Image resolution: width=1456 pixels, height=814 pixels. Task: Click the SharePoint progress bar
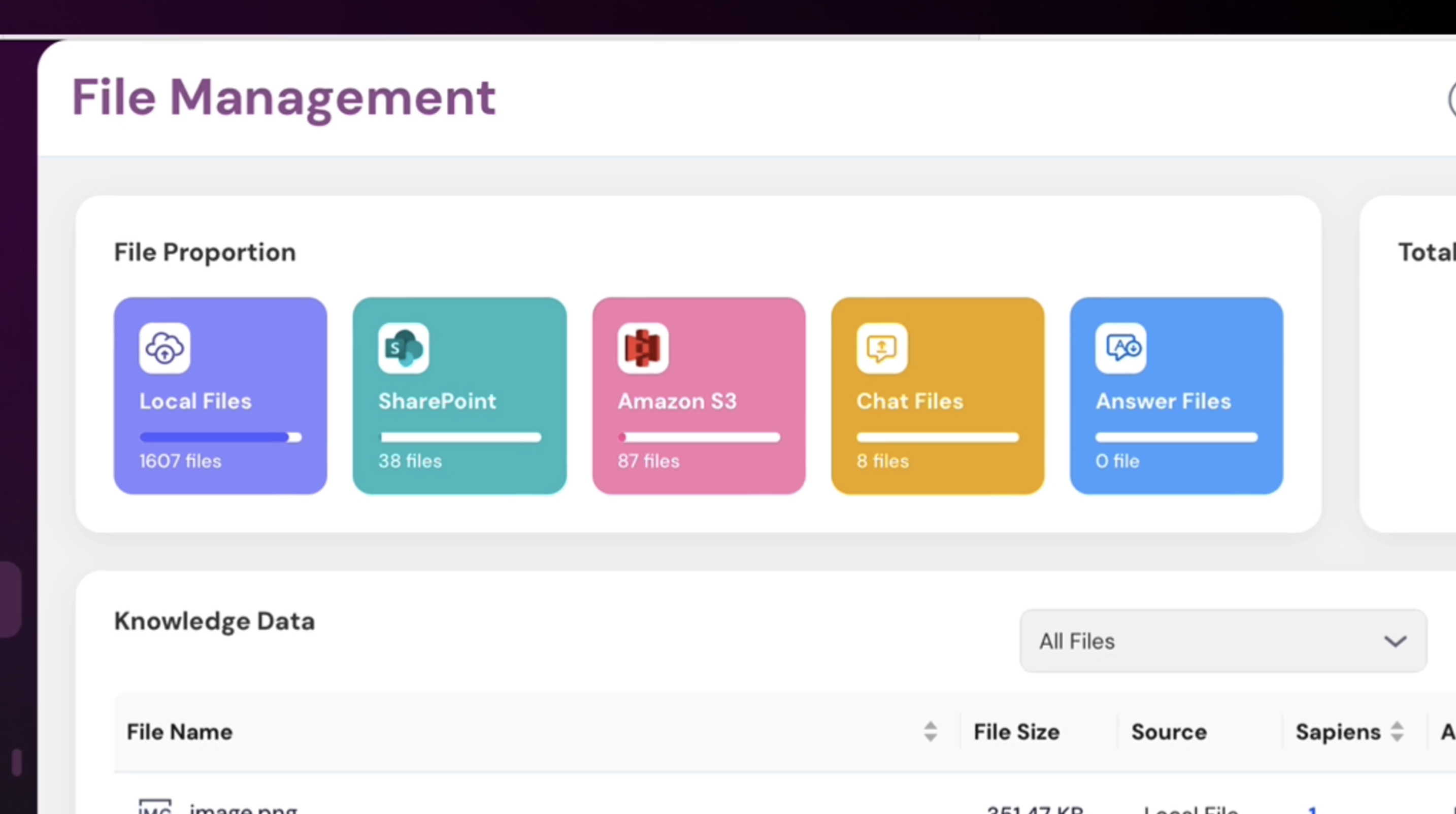pos(460,437)
